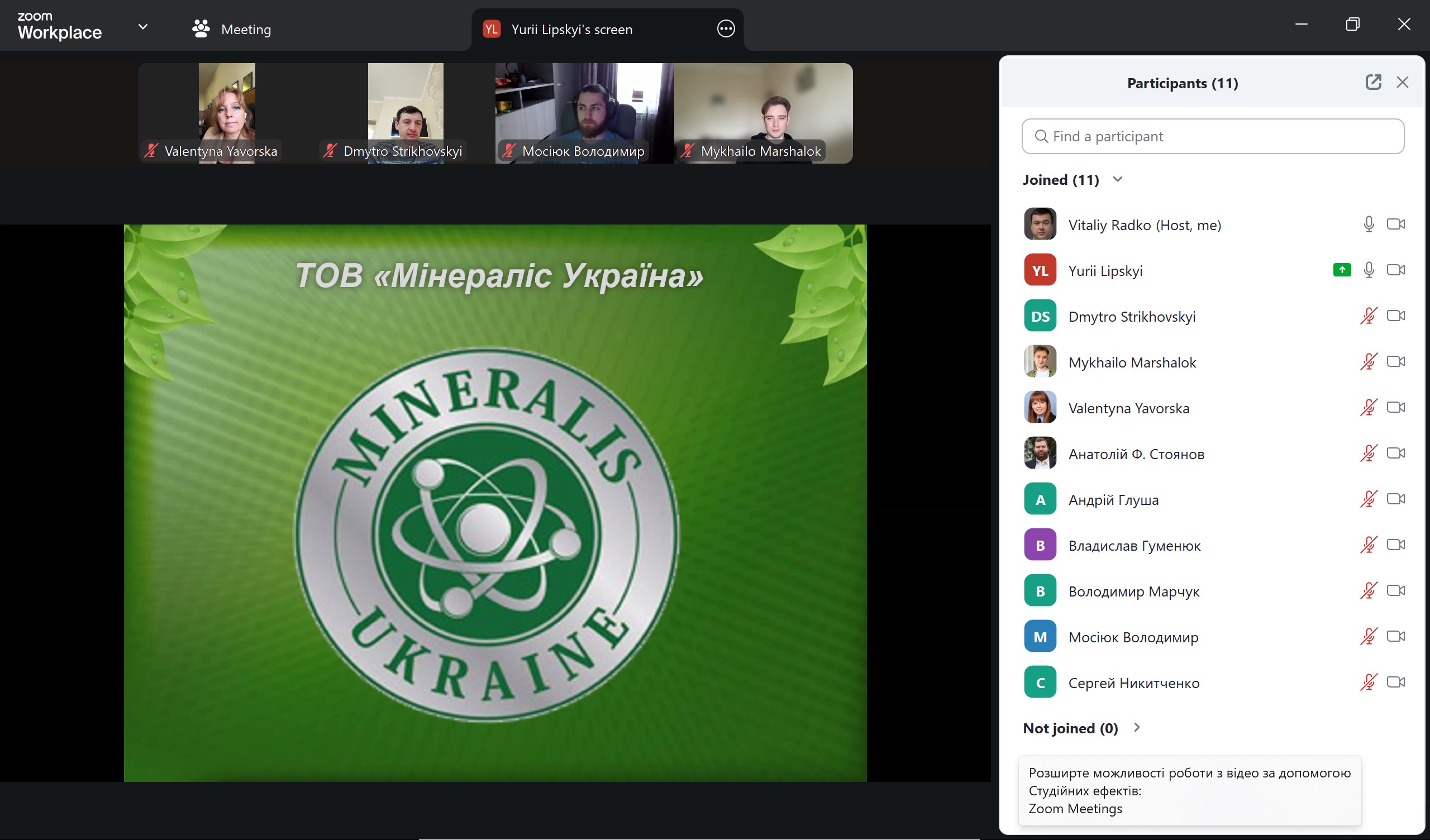Unmute Valentyna Yavorska's microphone in list
Viewport: 1430px width, 840px height.
pos(1369,408)
